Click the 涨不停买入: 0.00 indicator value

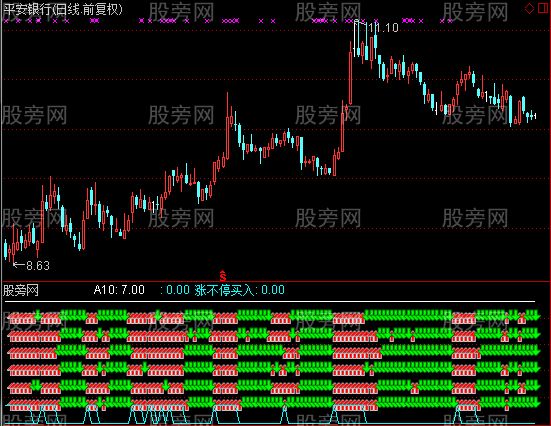(x=240, y=290)
